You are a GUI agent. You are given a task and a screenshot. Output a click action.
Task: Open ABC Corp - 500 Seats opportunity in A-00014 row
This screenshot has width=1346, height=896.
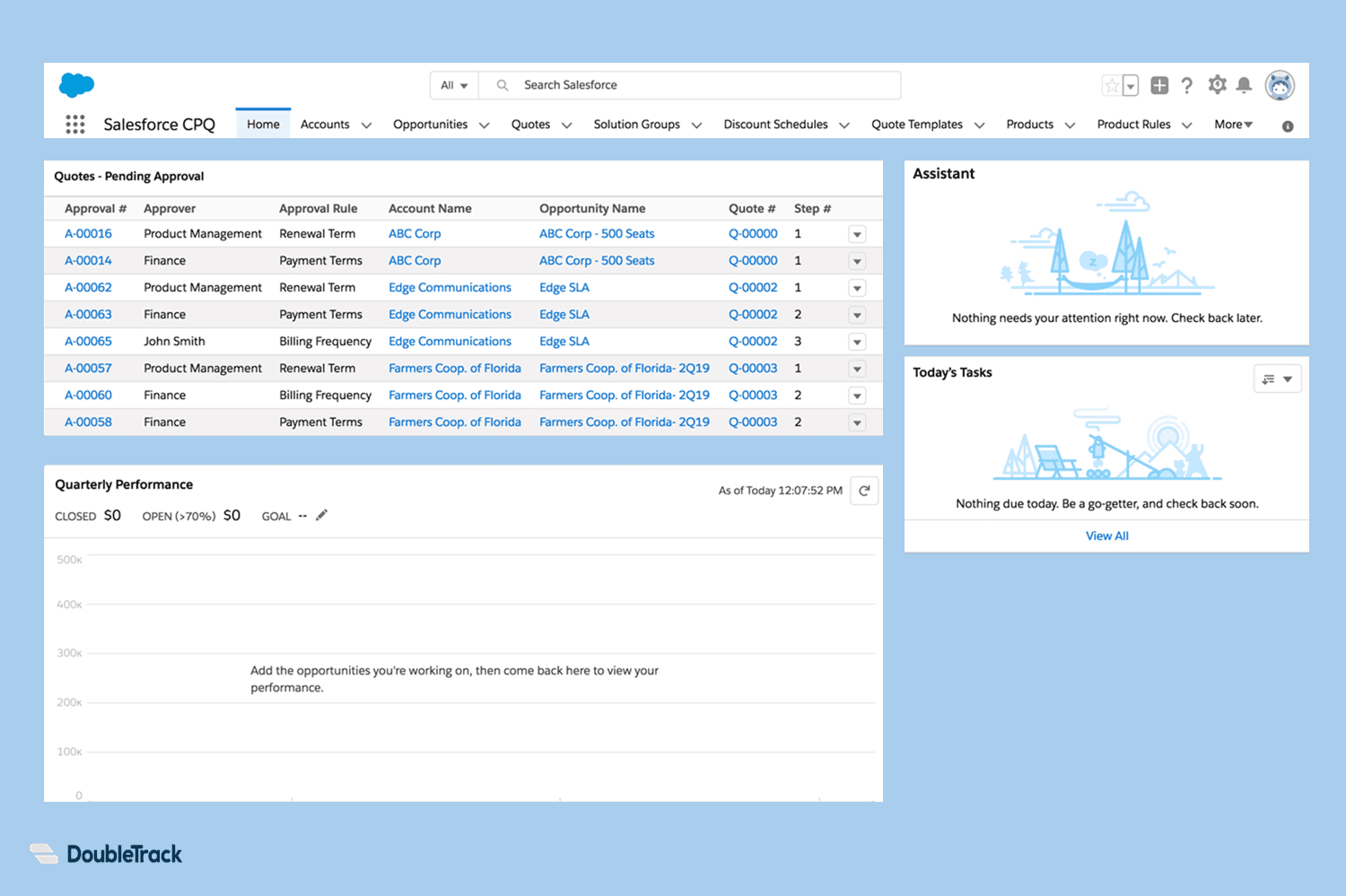pos(597,260)
